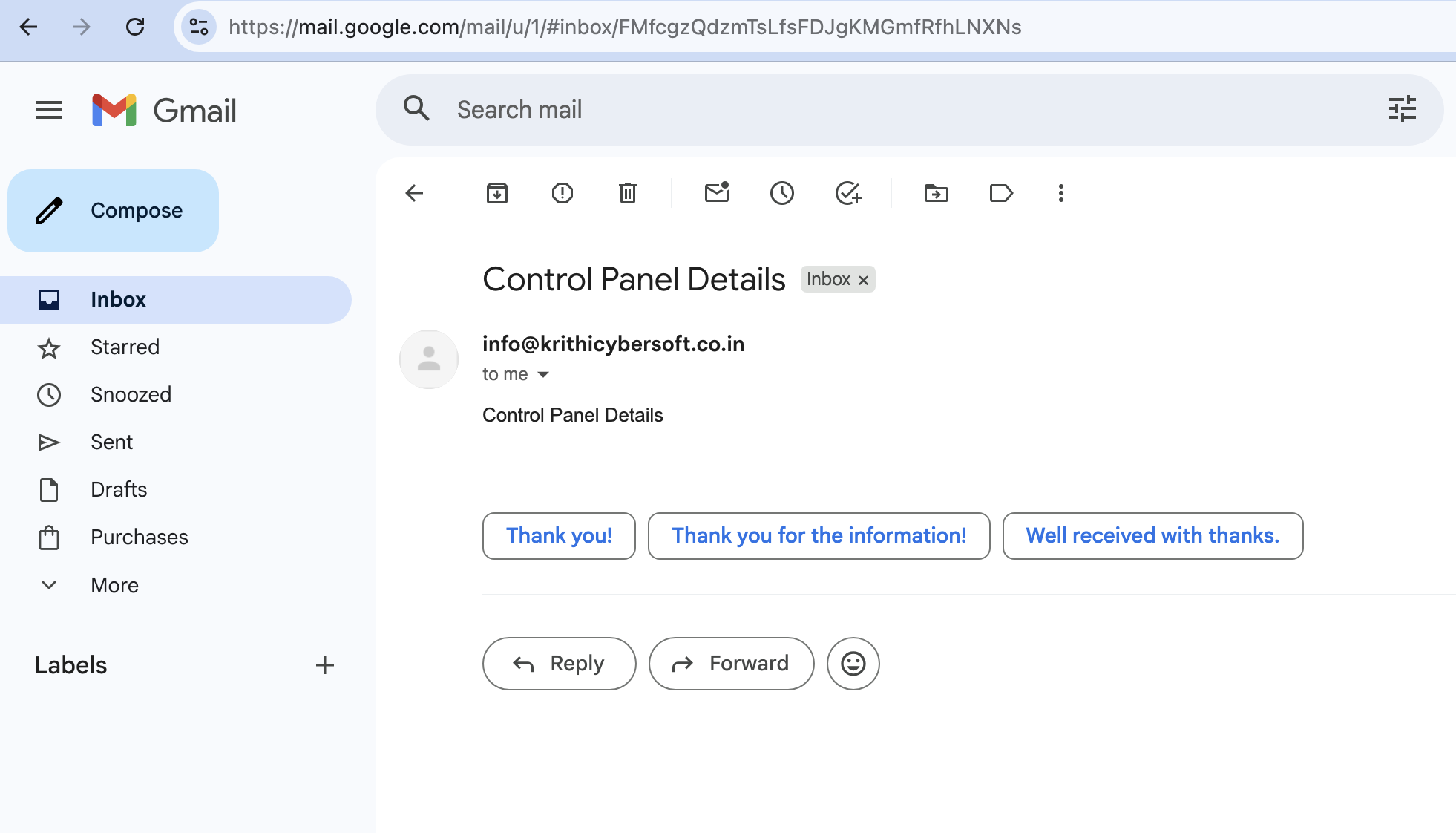Remove the Inbox label from conversation
The height and width of the screenshot is (833, 1456).
[x=863, y=280]
